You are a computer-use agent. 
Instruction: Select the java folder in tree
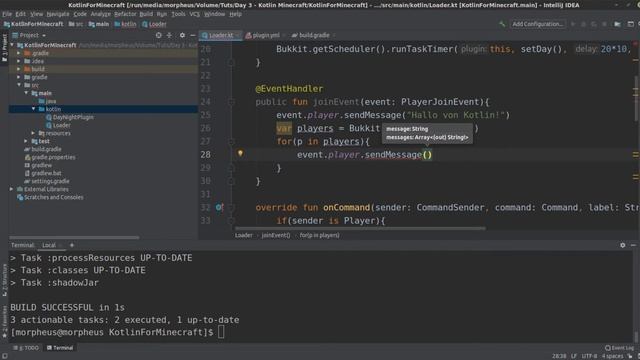pos(47,101)
